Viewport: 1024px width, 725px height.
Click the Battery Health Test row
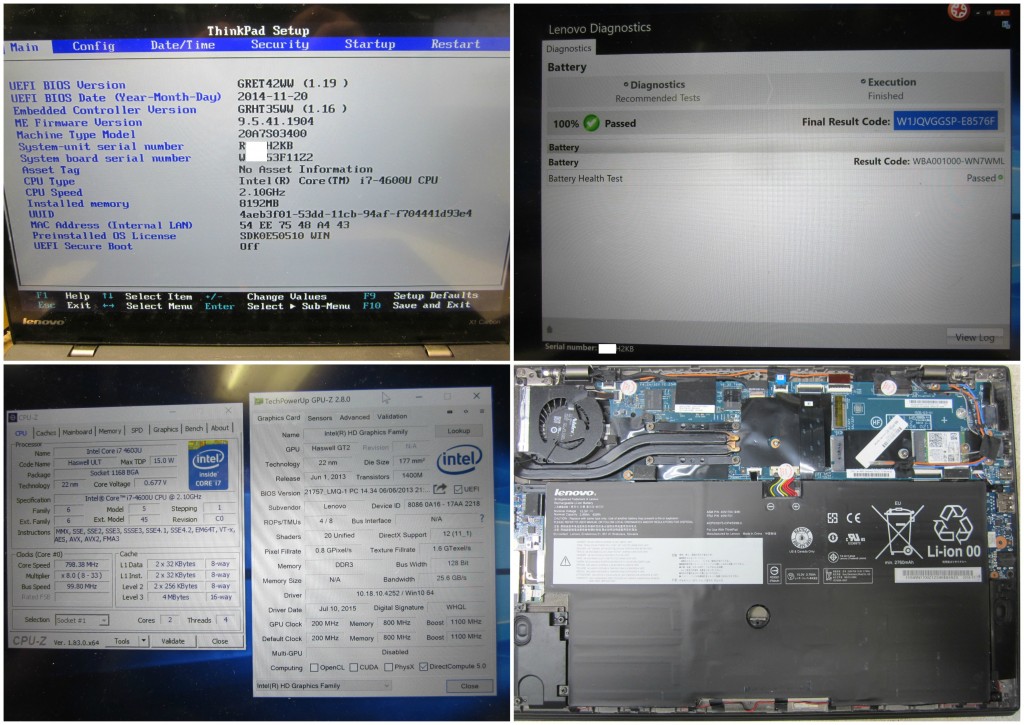click(775, 178)
